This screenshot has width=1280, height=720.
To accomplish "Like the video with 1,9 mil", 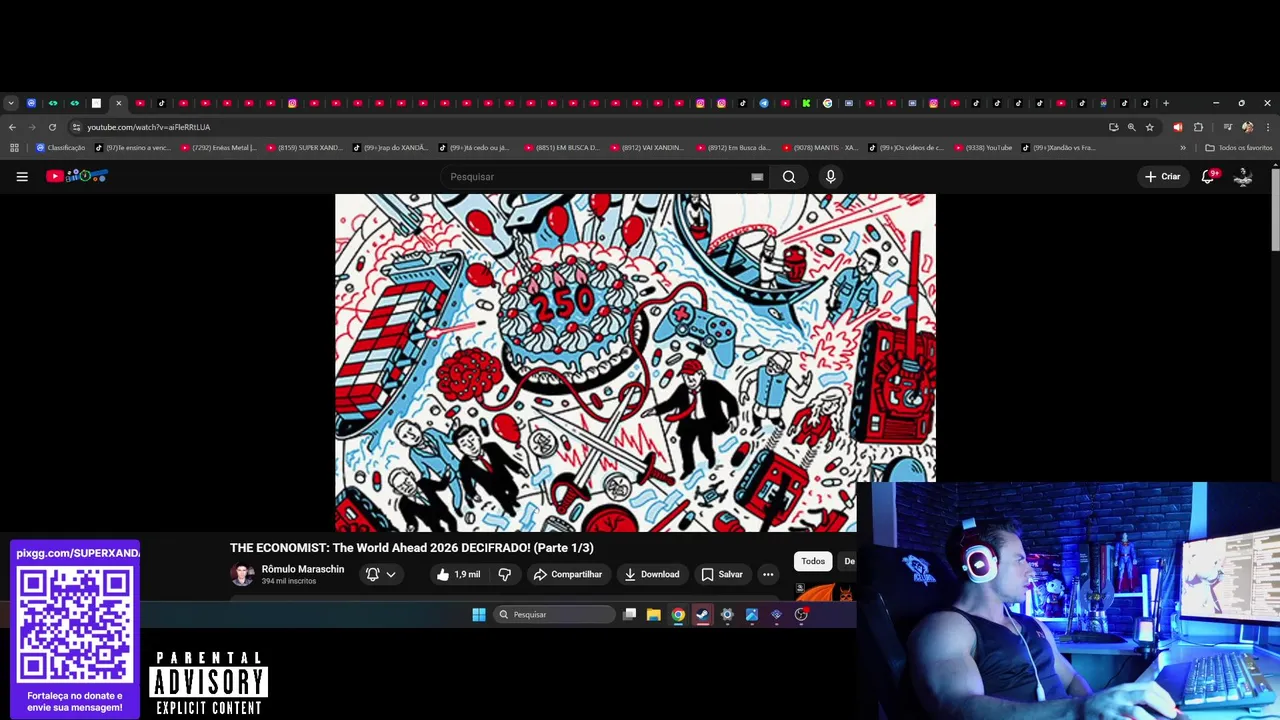I will (458, 574).
